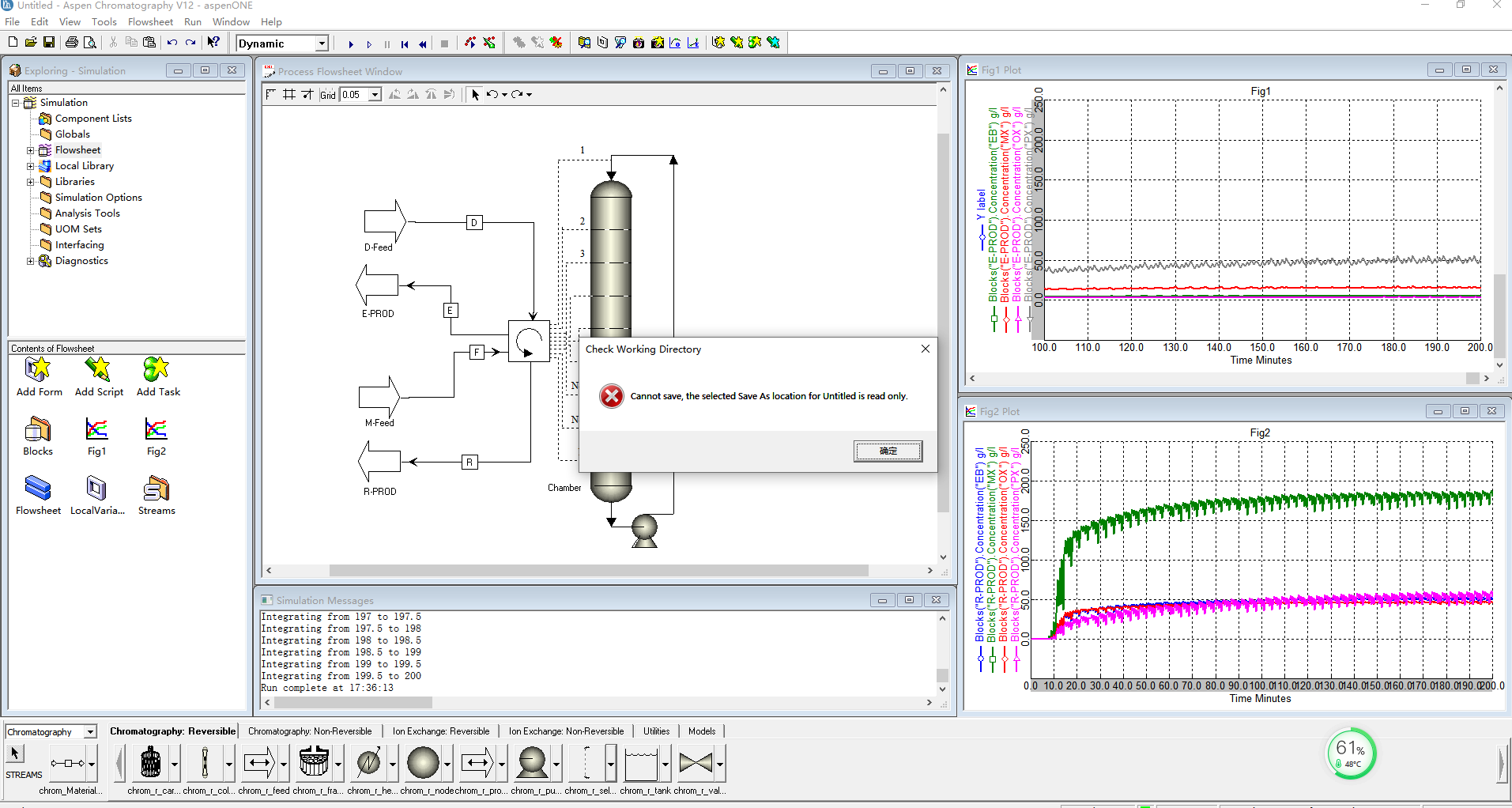Open the Tools menu
The width and height of the screenshot is (1512, 808).
tap(104, 22)
